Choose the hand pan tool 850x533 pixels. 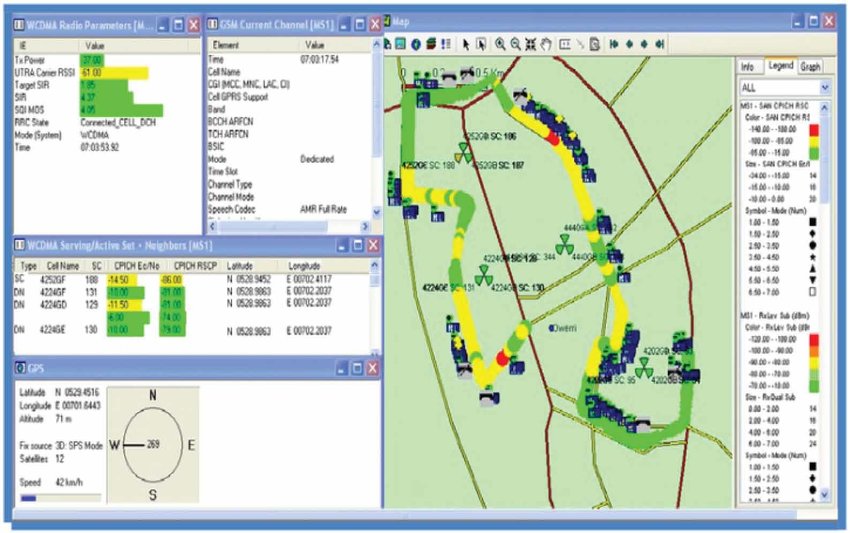(x=546, y=44)
